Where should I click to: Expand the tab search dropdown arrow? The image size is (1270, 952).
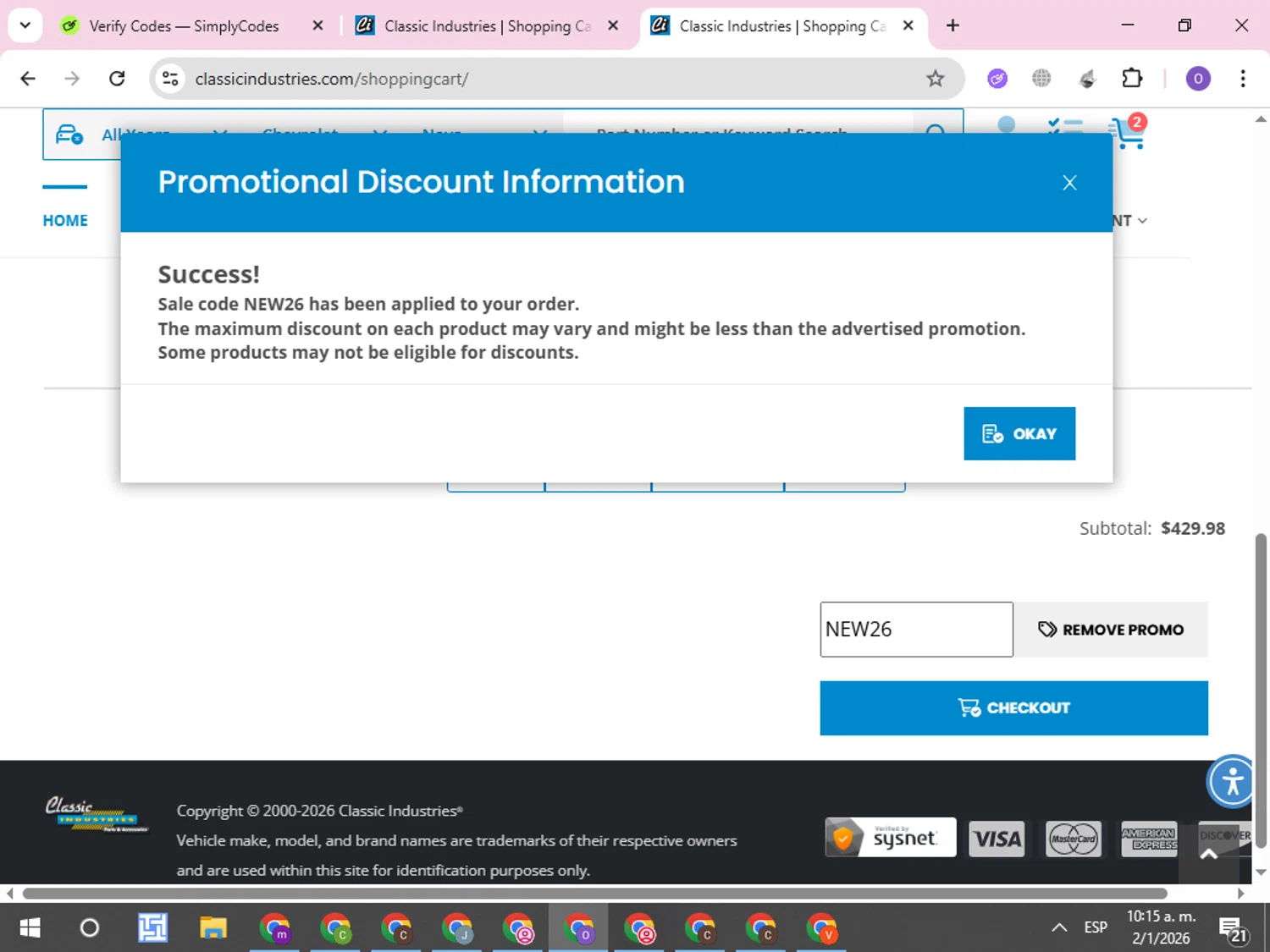(x=25, y=25)
